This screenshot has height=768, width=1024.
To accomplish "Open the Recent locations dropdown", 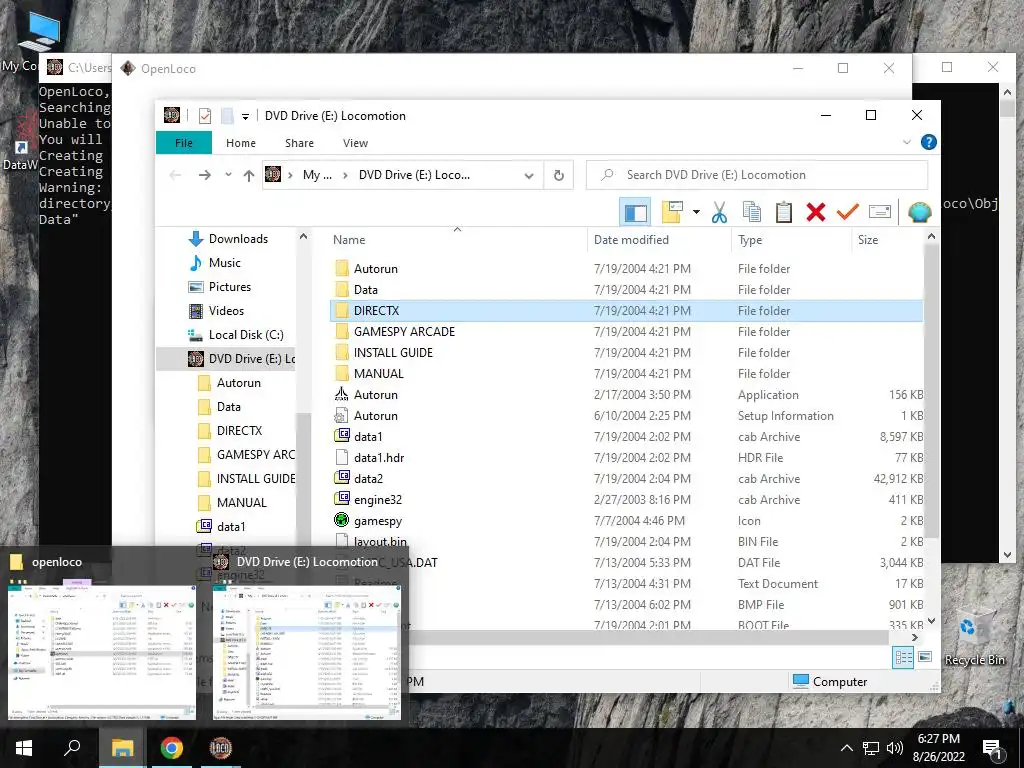I will [x=228, y=175].
